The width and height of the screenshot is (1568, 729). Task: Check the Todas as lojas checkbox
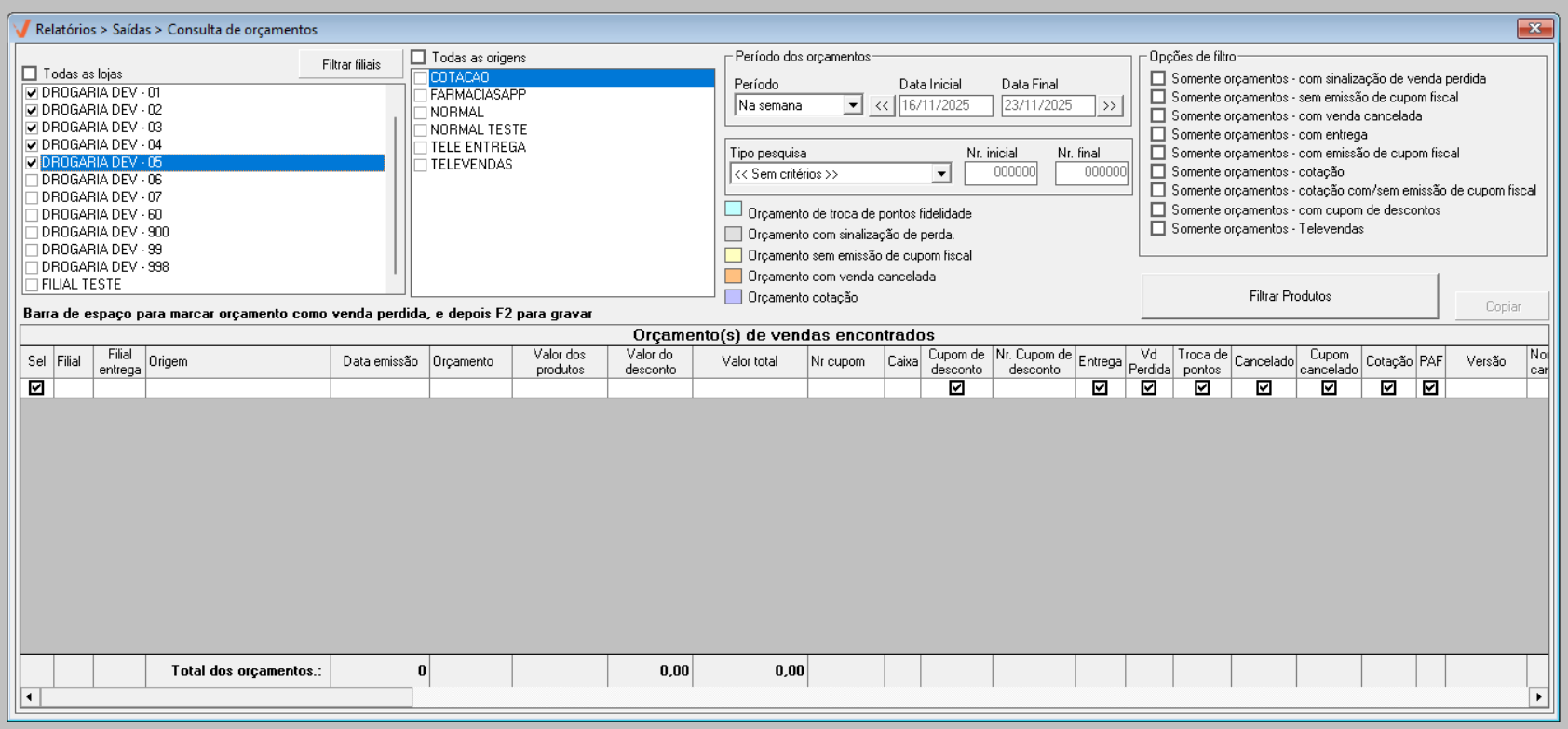(31, 74)
